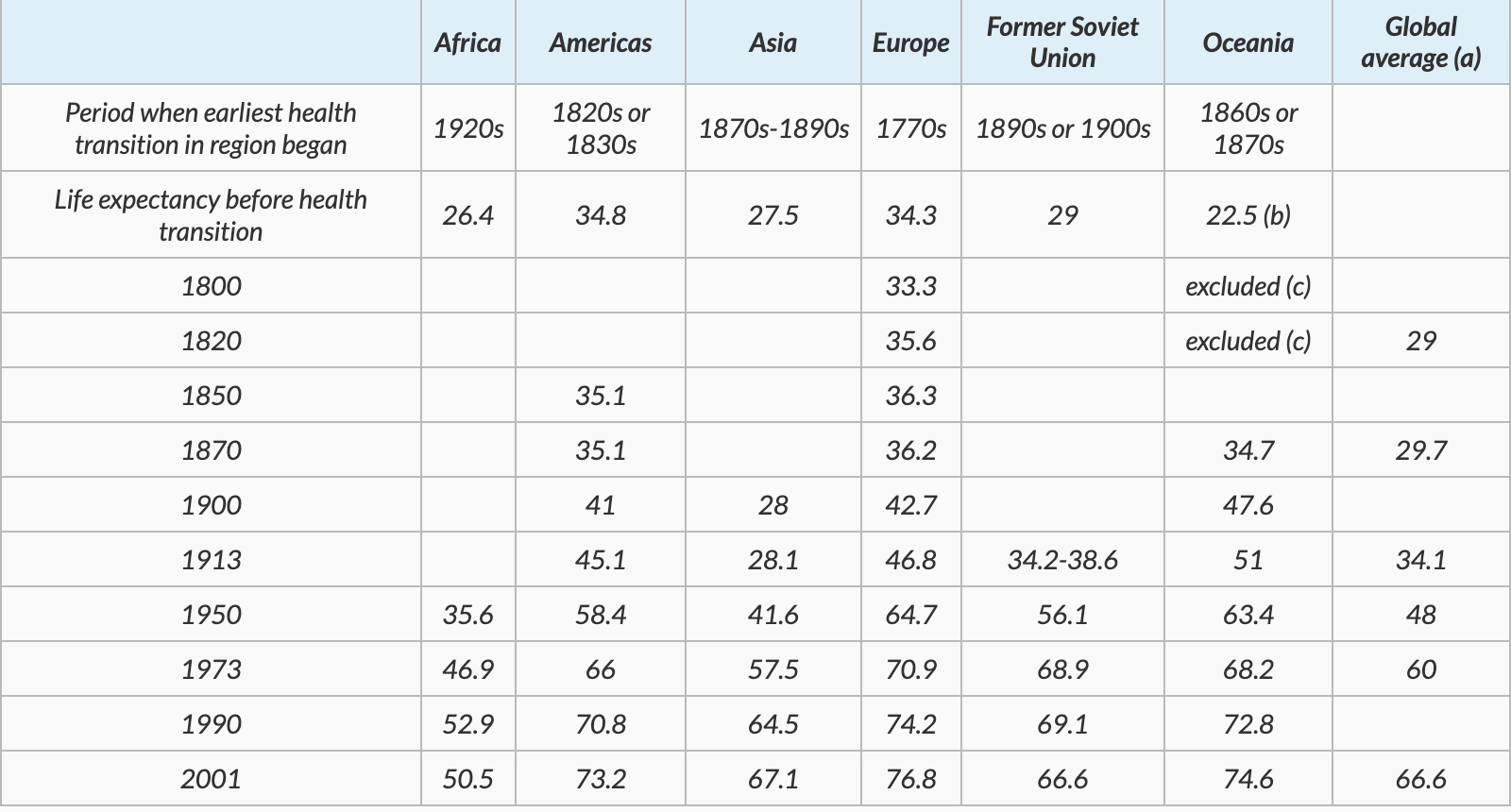Click the Former Soviet Union header
Image resolution: width=1511 pixels, height=812 pixels.
(1062, 42)
